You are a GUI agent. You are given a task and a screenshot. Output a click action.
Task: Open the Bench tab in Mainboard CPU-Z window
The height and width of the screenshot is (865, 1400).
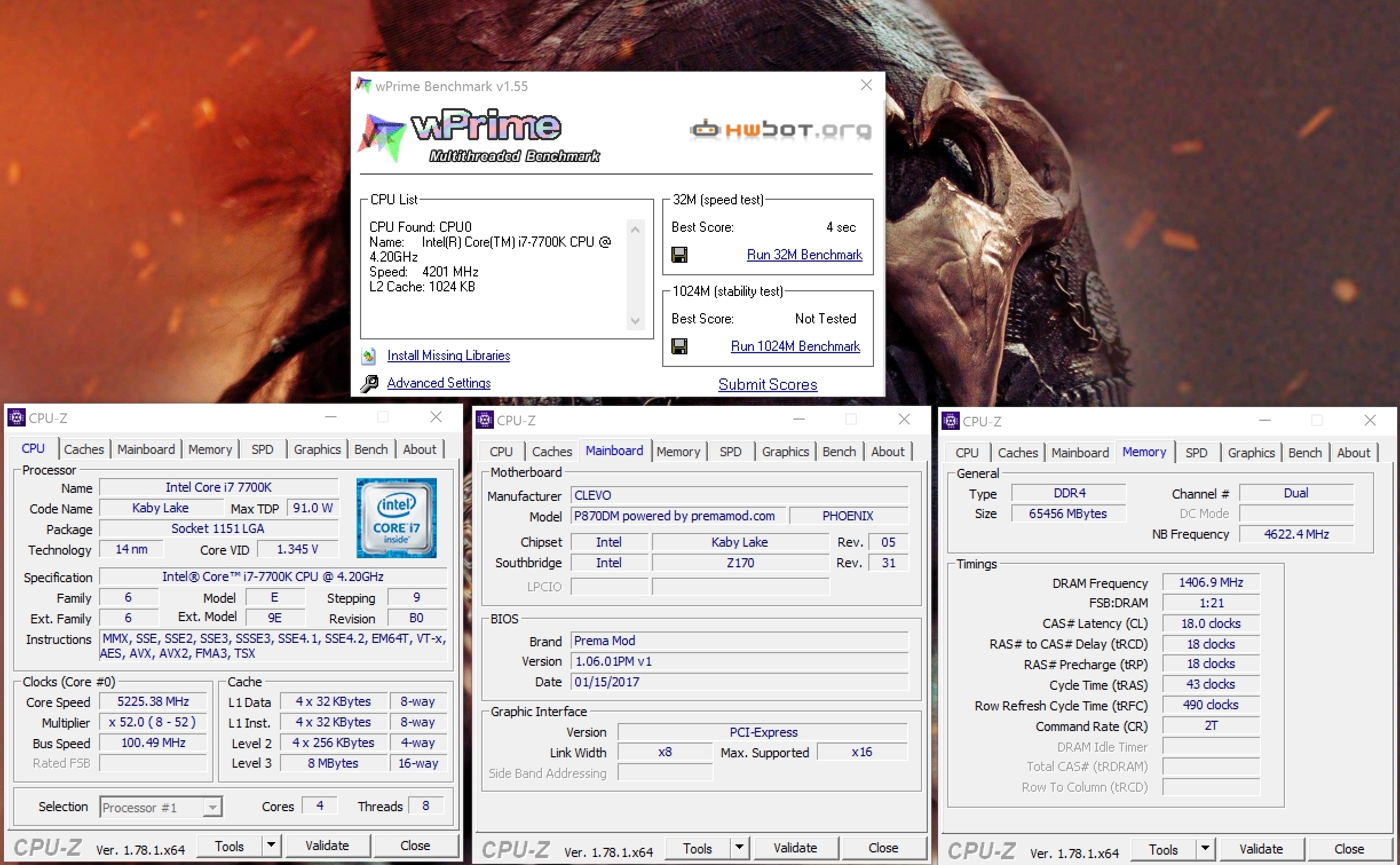(839, 452)
